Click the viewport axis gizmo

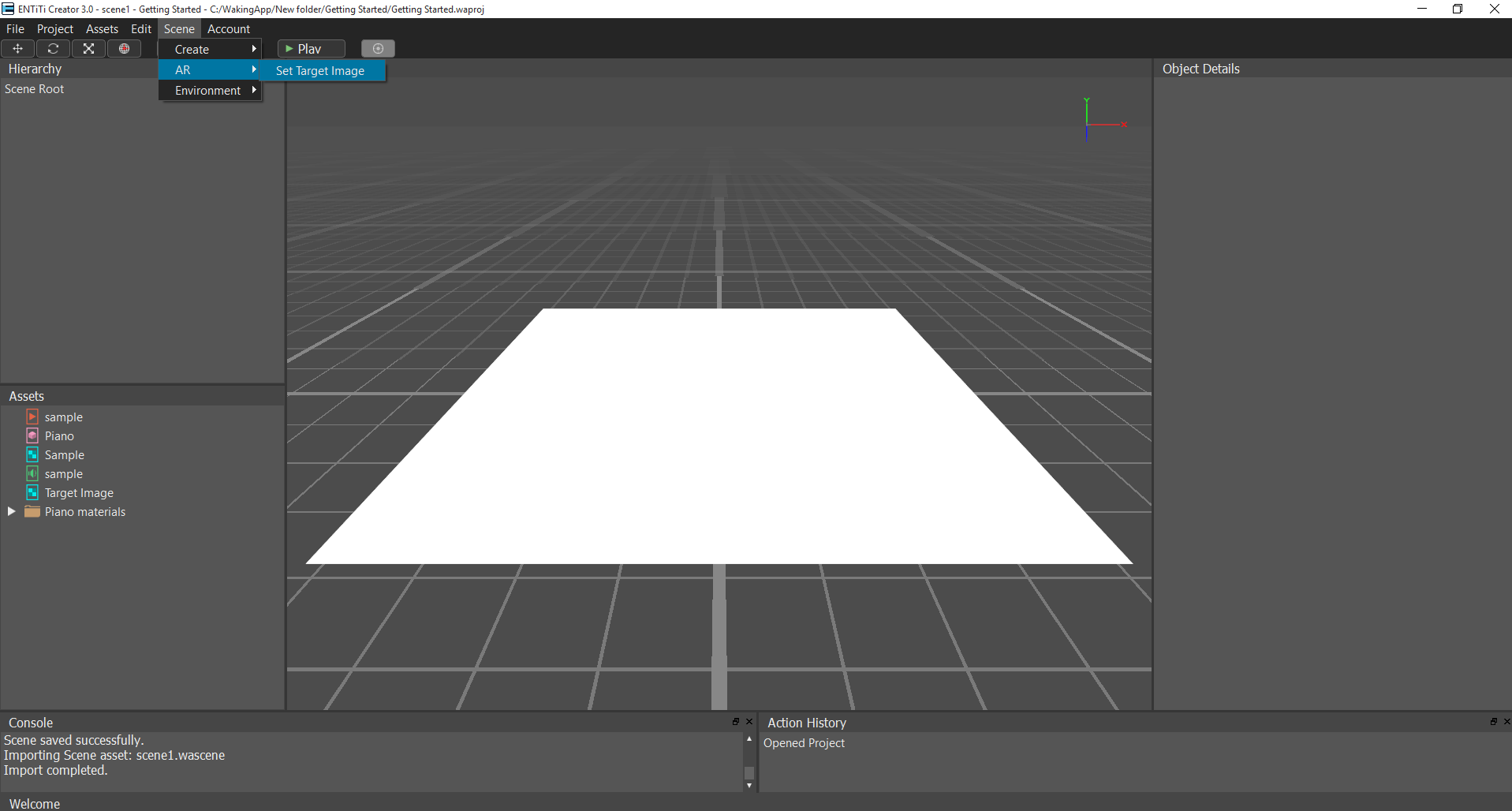(x=1105, y=120)
